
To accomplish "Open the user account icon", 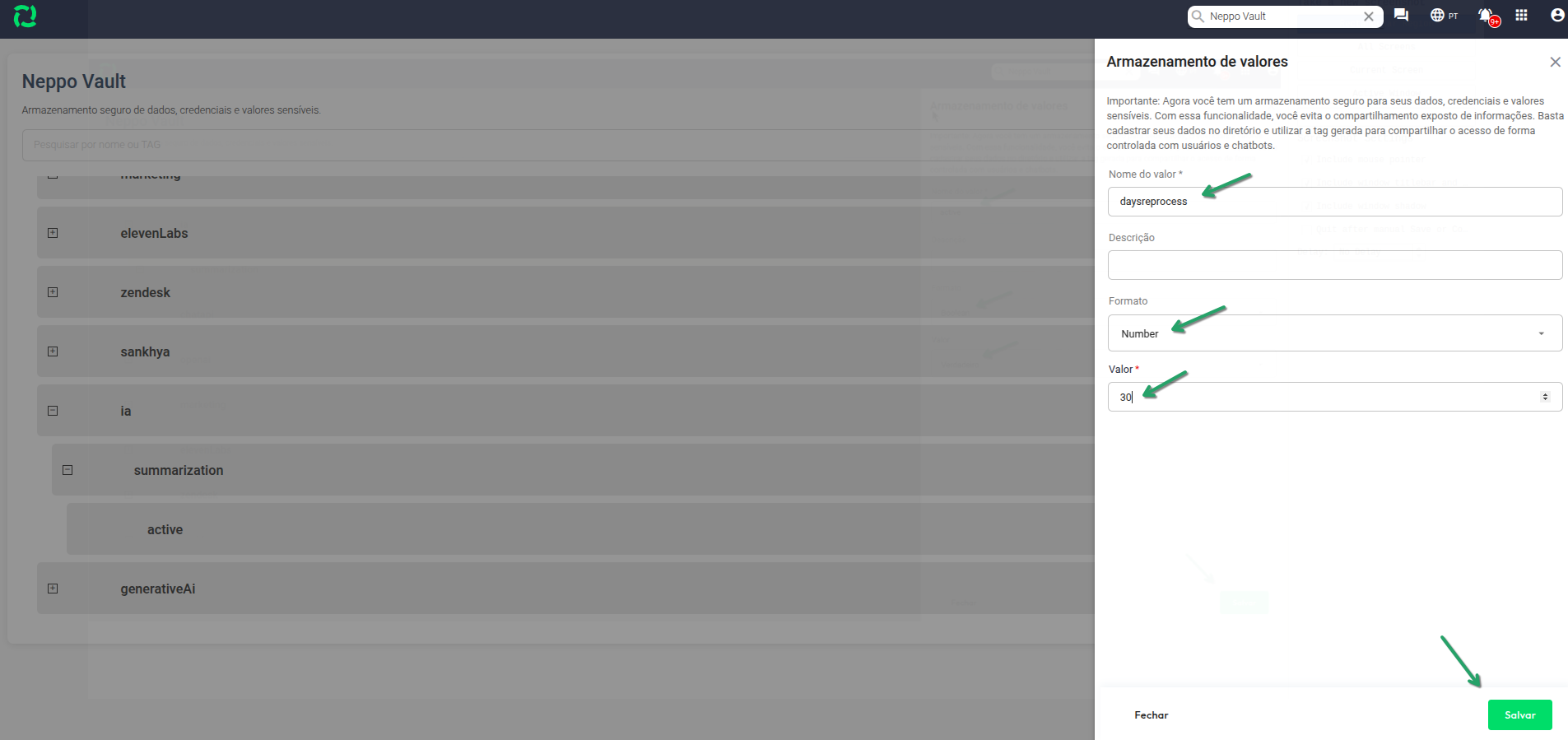I will [x=1557, y=16].
